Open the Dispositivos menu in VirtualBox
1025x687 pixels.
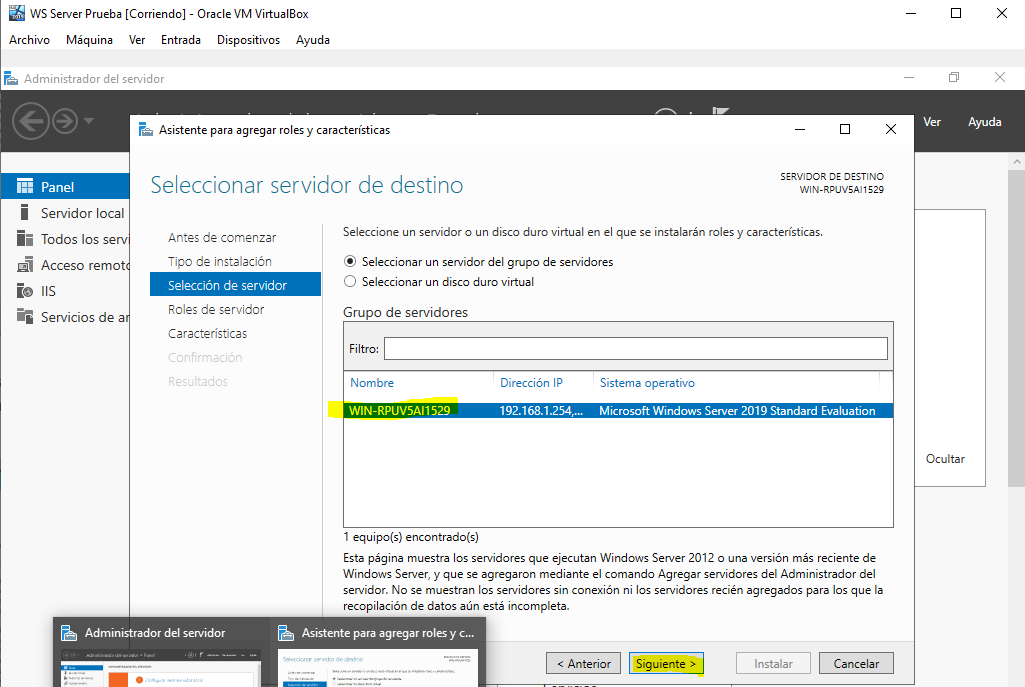pyautogui.click(x=248, y=40)
